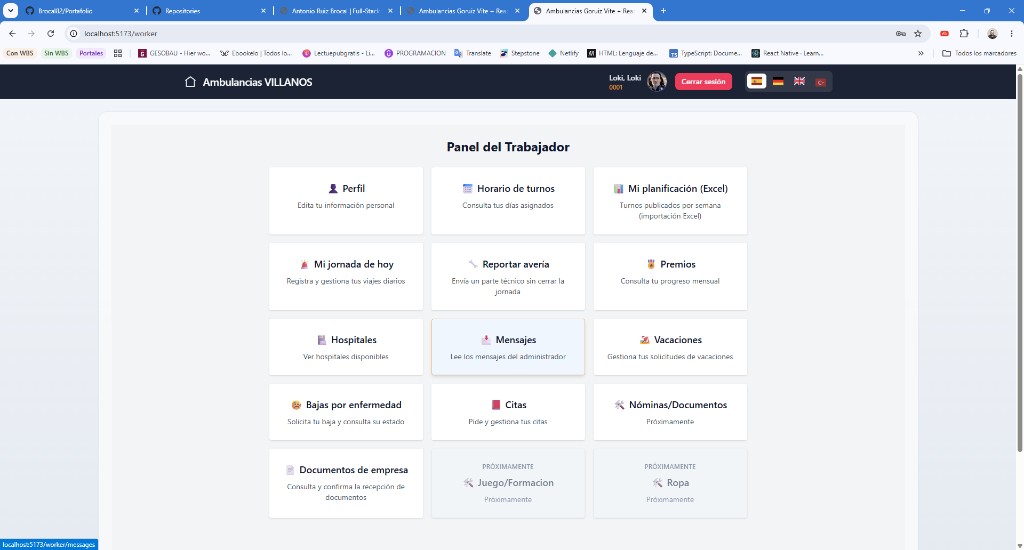The image size is (1024, 550).
Task: Switch language to Spanish flag
Action: click(x=756, y=82)
